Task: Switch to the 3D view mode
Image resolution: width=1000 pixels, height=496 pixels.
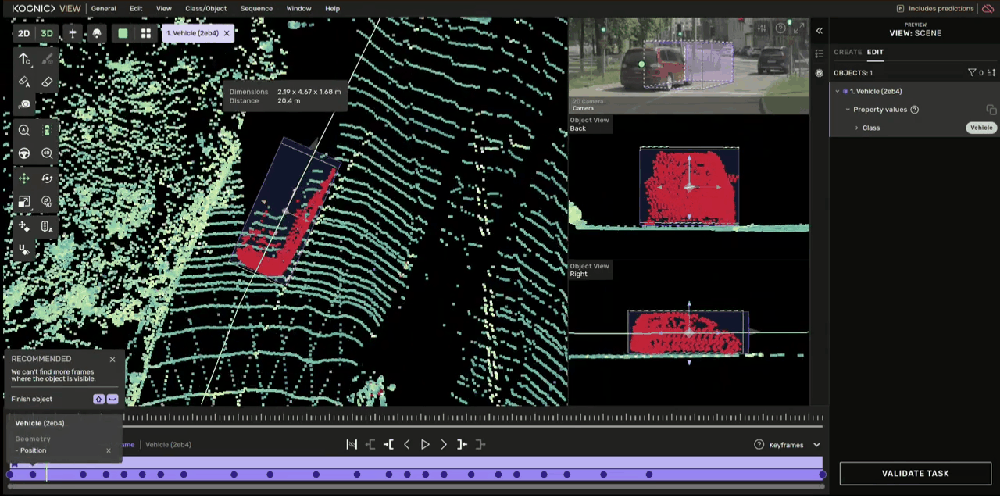Action: [47, 34]
